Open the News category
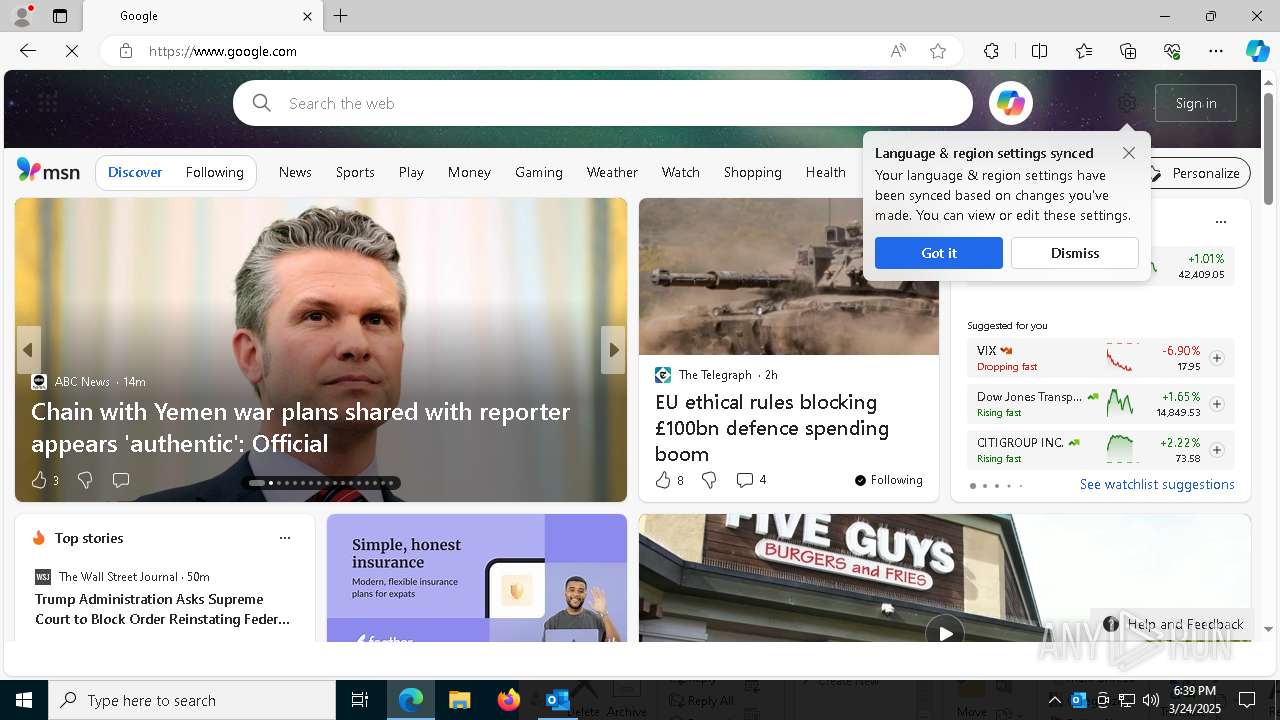This screenshot has height=720, width=1280. click(x=295, y=172)
